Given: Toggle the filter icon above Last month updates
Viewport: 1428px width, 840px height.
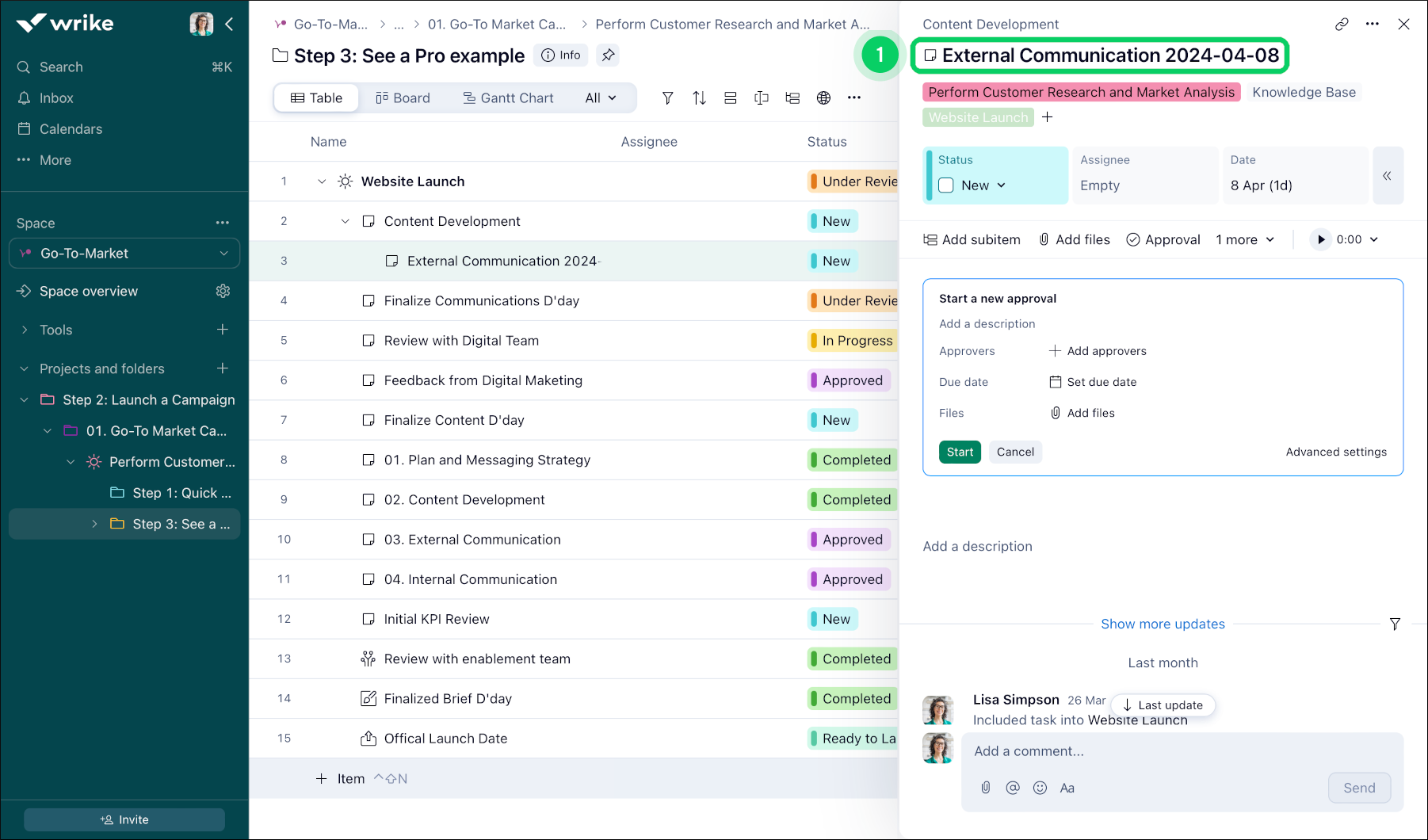Looking at the screenshot, I should coord(1396,624).
